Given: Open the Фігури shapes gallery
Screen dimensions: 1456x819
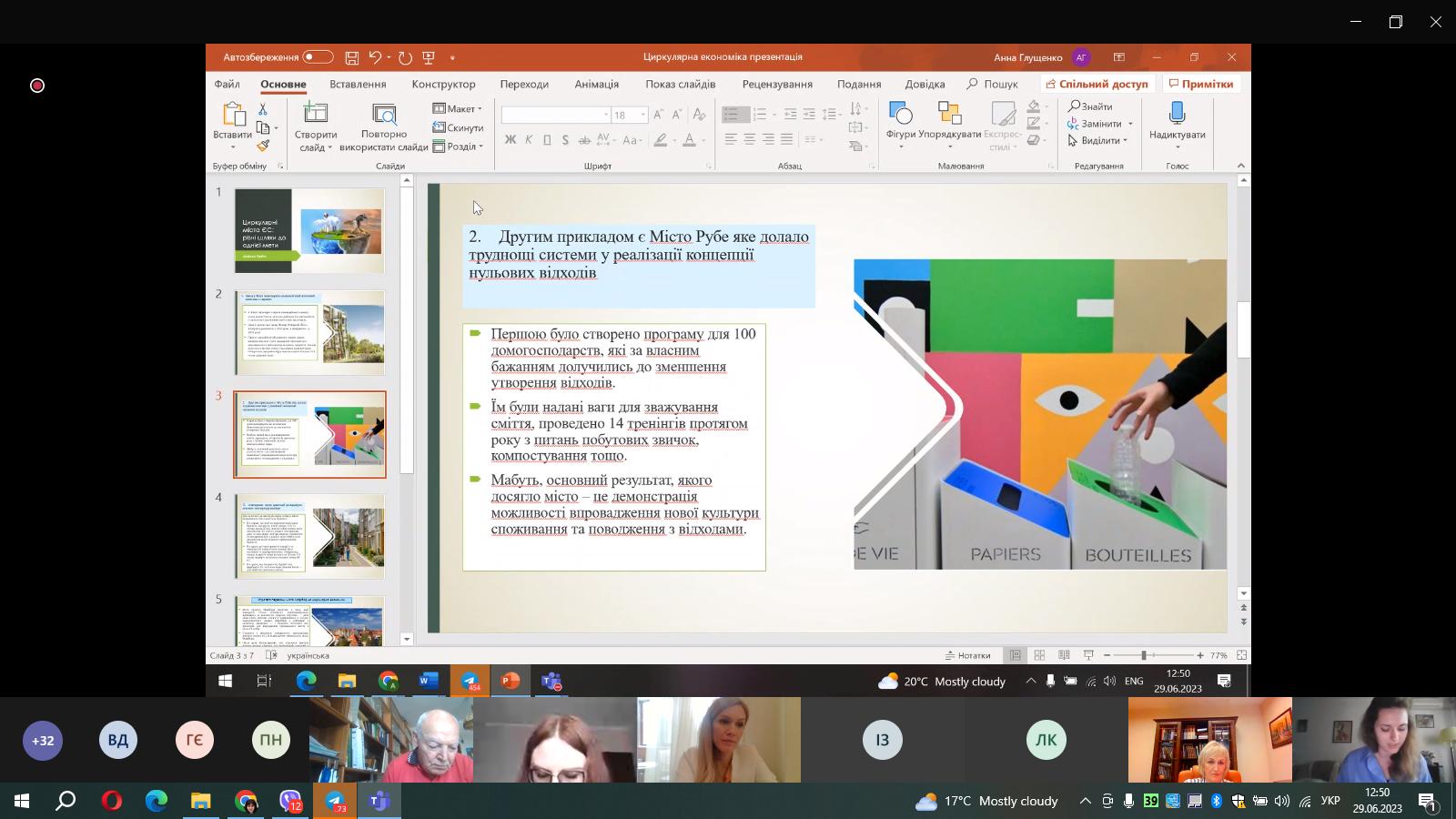Looking at the screenshot, I should [x=900, y=123].
